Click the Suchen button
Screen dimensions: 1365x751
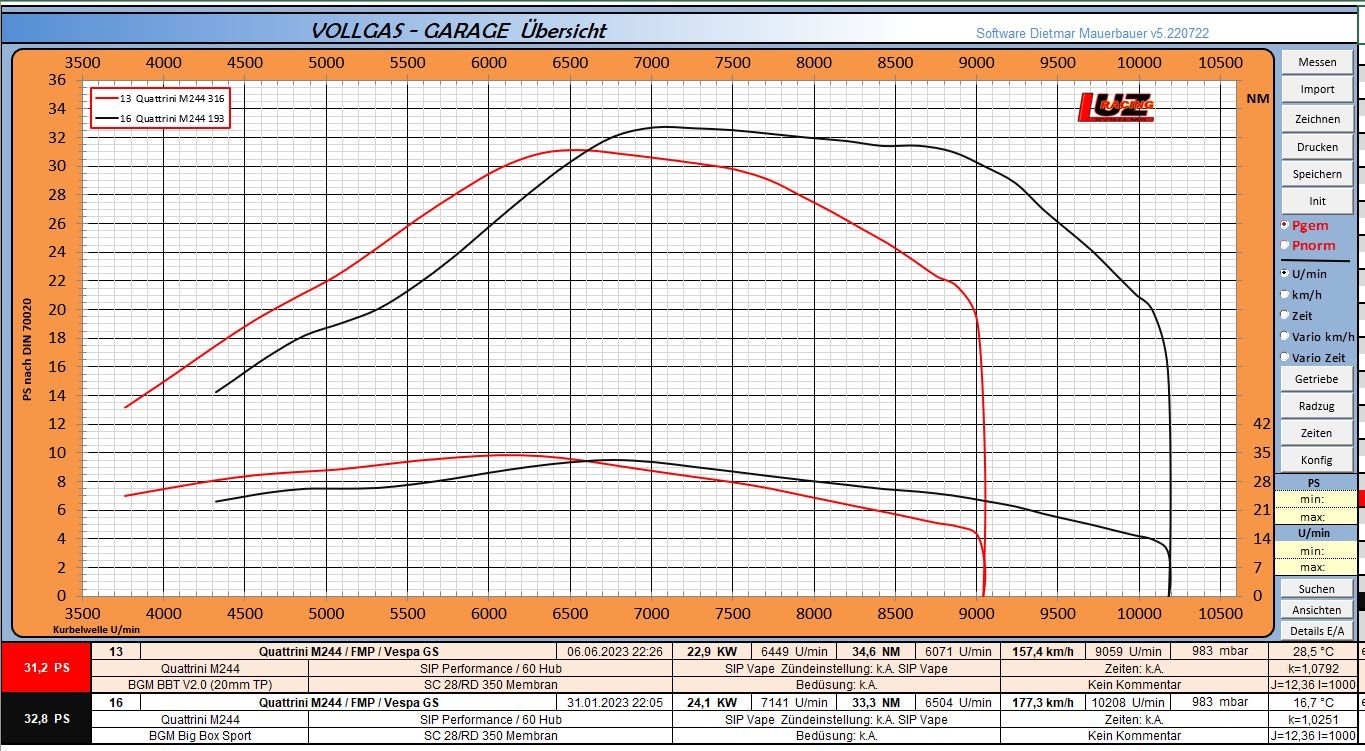(1317, 589)
